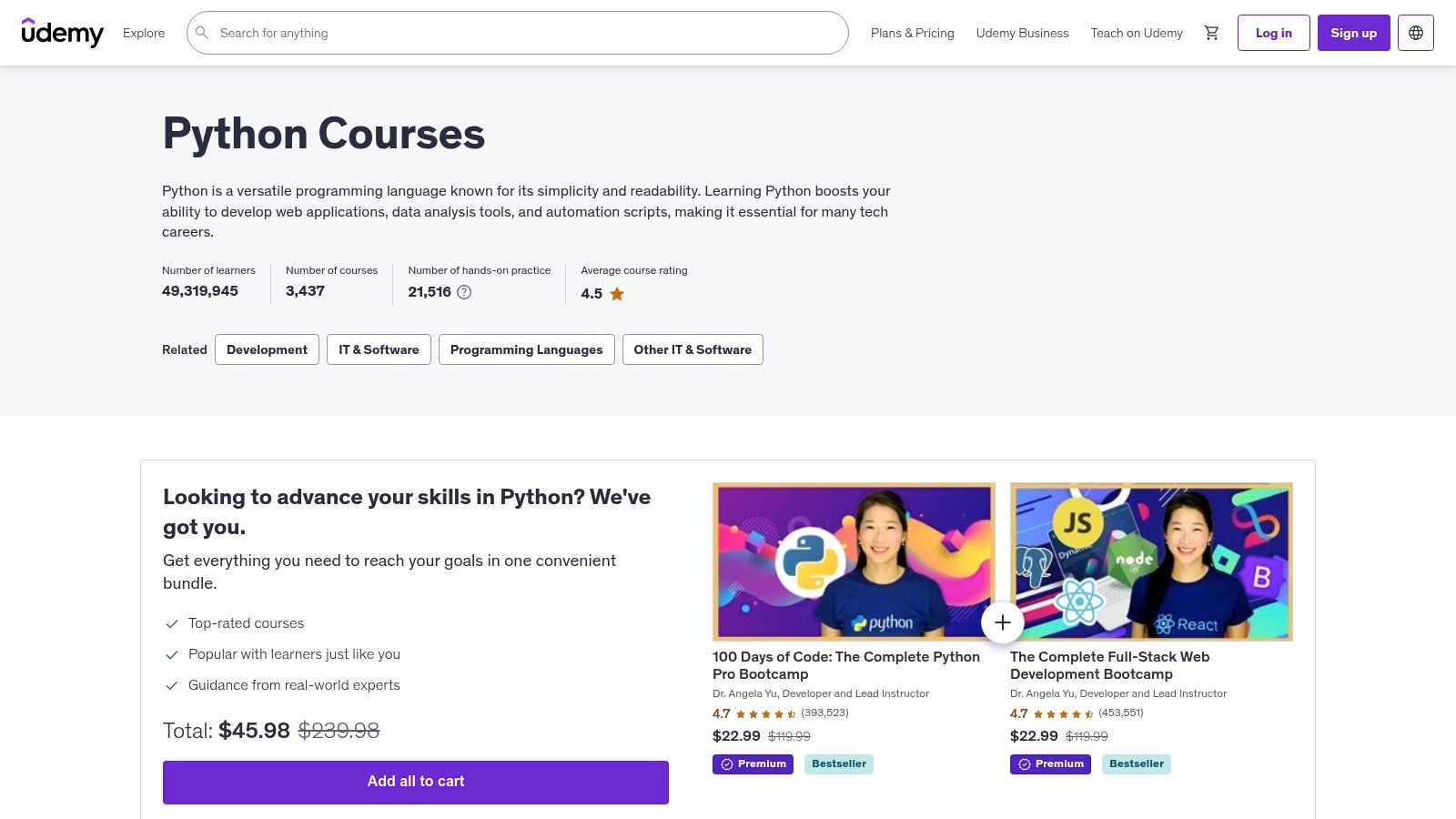Click the Udemy logo

pyautogui.click(x=62, y=33)
